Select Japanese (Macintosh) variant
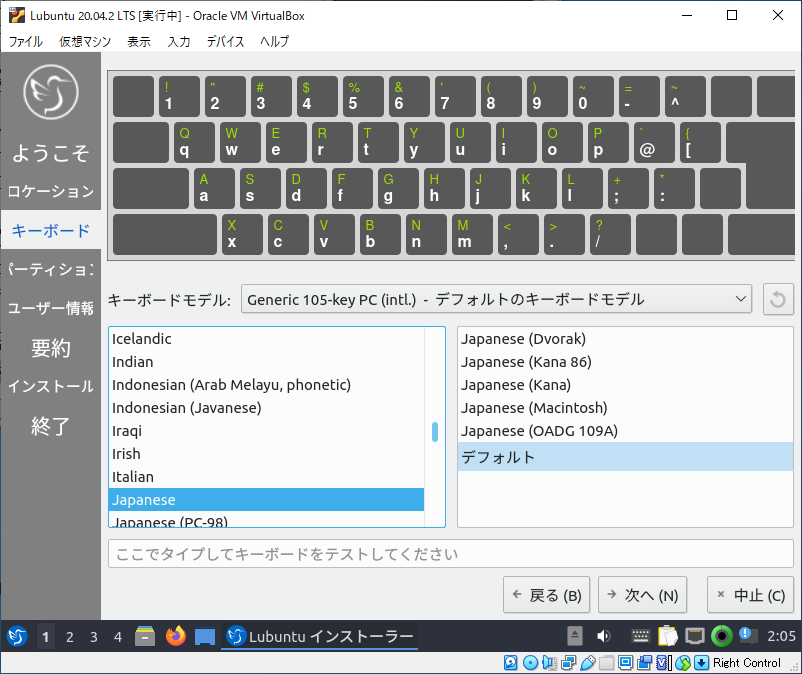This screenshot has width=802, height=674. [x=625, y=408]
